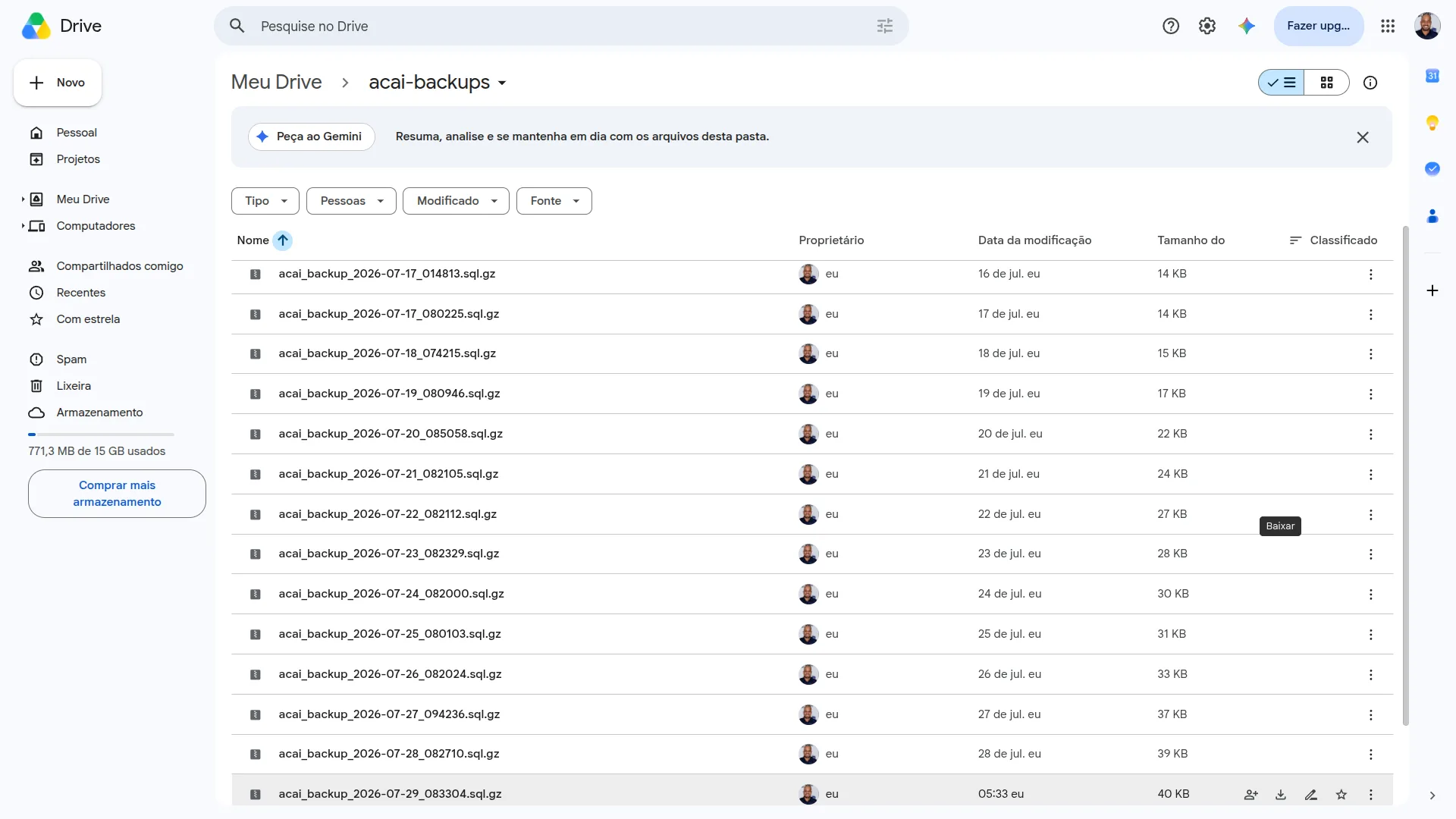This screenshot has width=1456, height=819.
Task: Click the storage usage progress bar
Action: 101,435
